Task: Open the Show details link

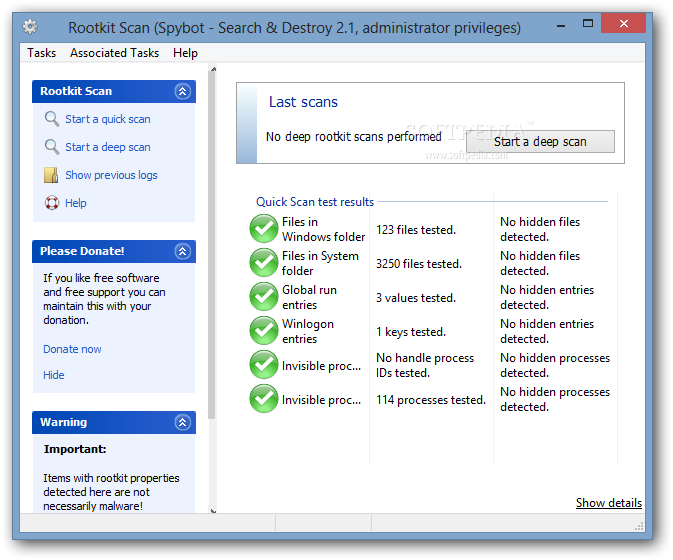Action: click(x=609, y=502)
